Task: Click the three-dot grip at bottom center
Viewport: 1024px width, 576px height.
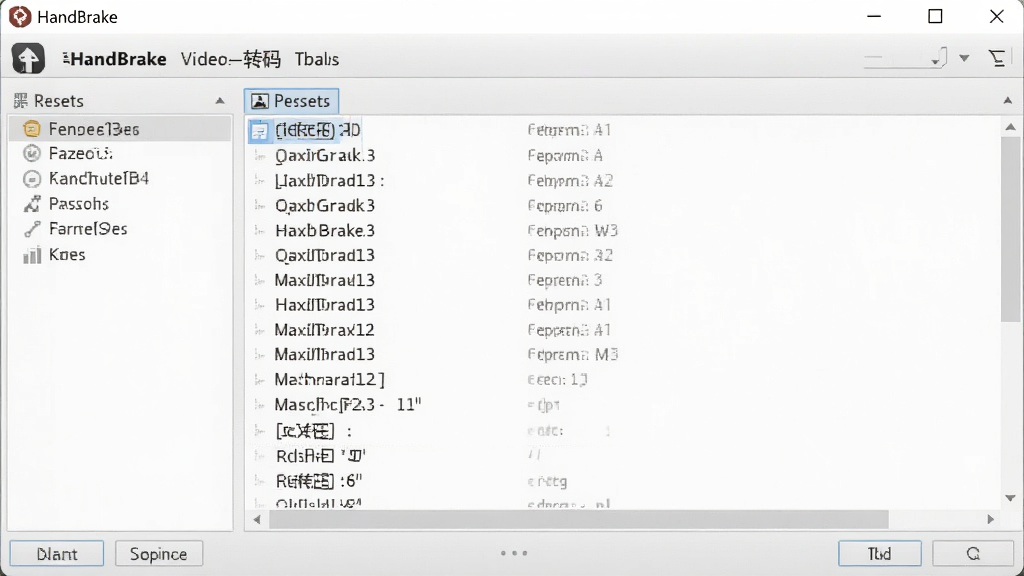Action: 514,553
